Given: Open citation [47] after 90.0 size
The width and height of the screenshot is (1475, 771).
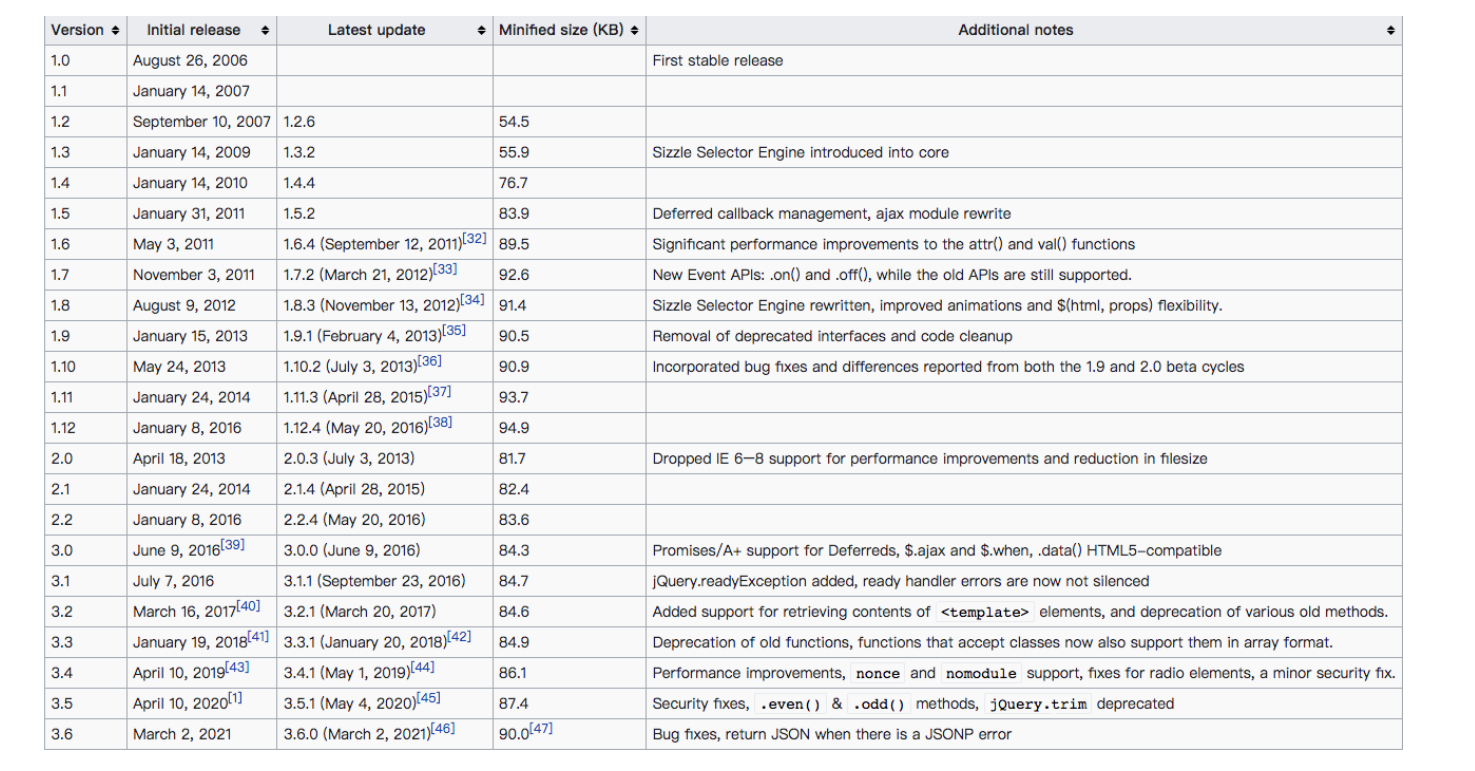Looking at the screenshot, I should point(541,730).
